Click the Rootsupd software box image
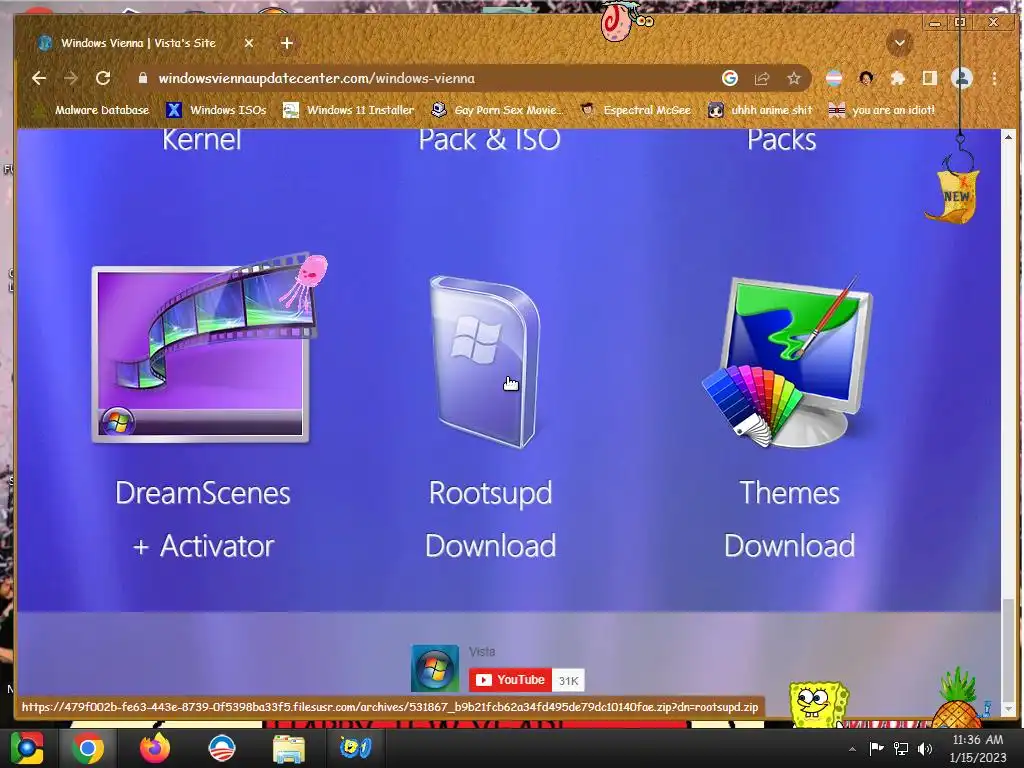1024x768 pixels. [485, 362]
